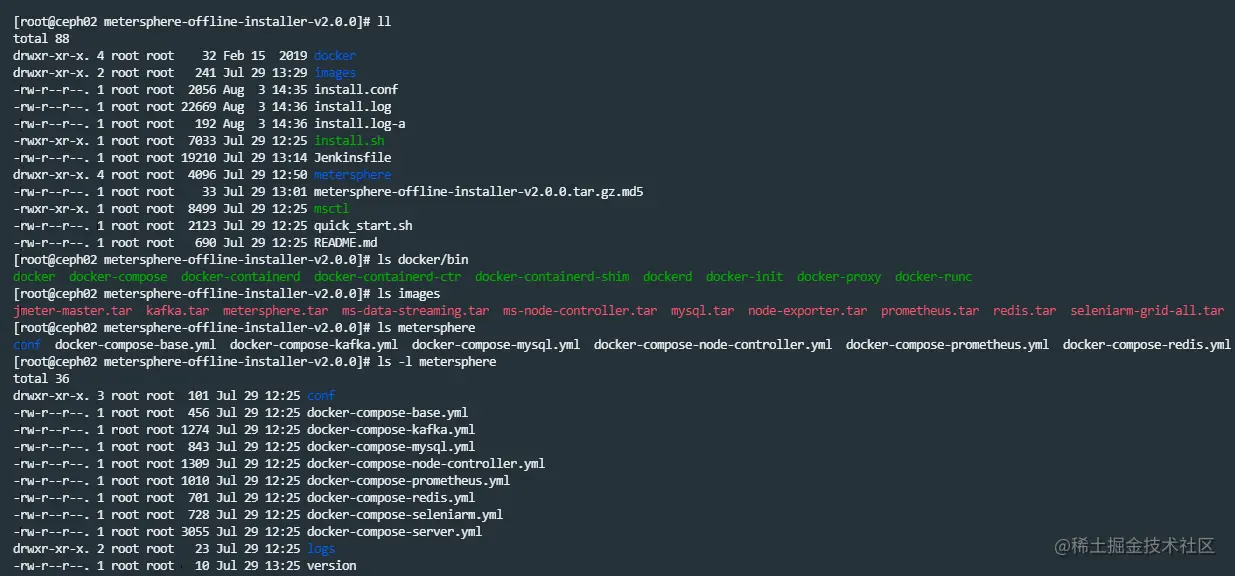Select the docker-init binary name
1235x576 pixels.
(744, 277)
